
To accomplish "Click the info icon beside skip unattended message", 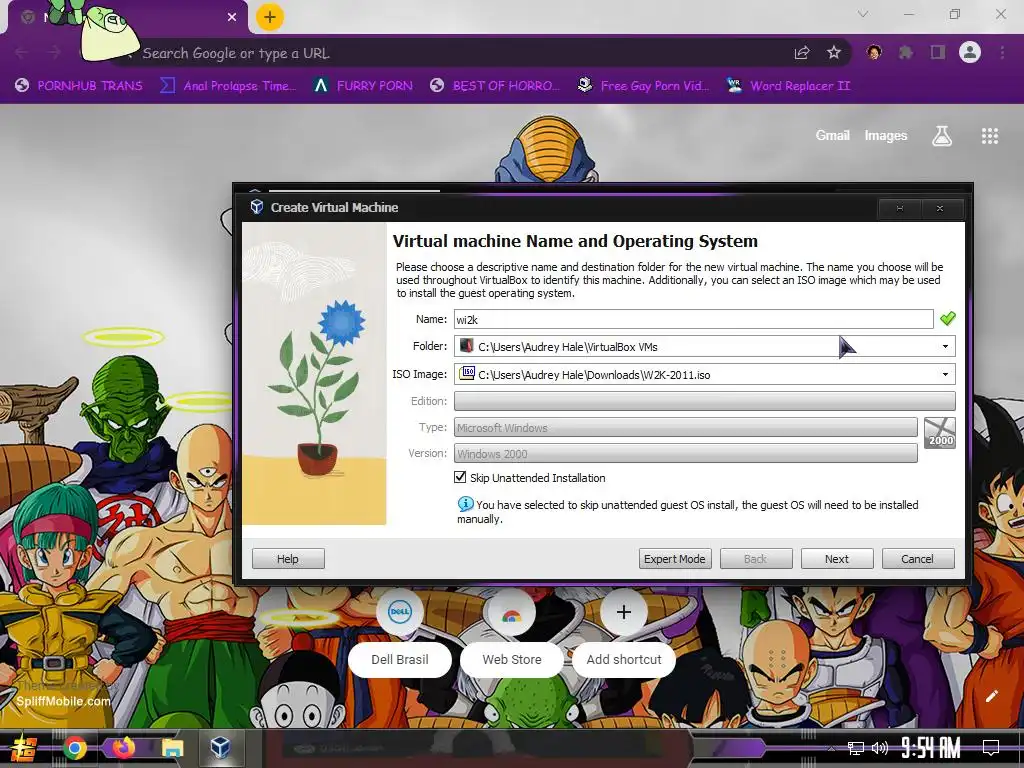I will (x=465, y=504).
